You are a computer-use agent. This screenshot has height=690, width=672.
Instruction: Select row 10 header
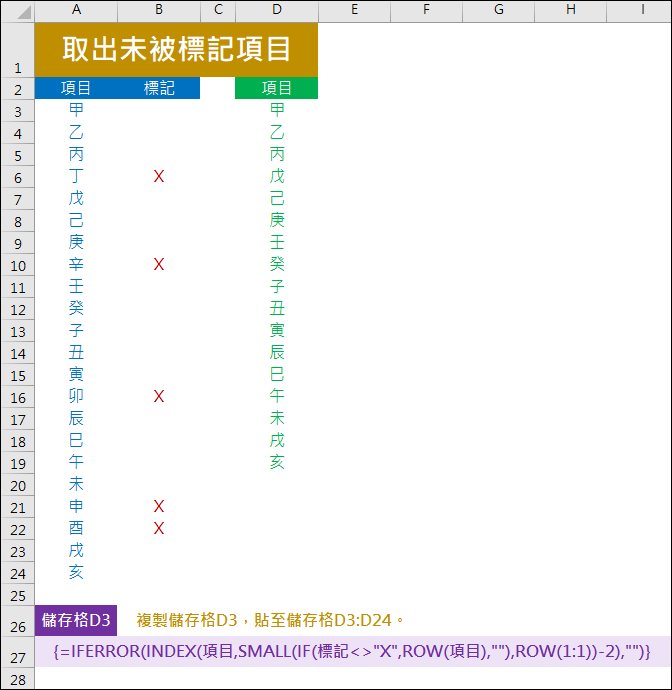point(18,265)
